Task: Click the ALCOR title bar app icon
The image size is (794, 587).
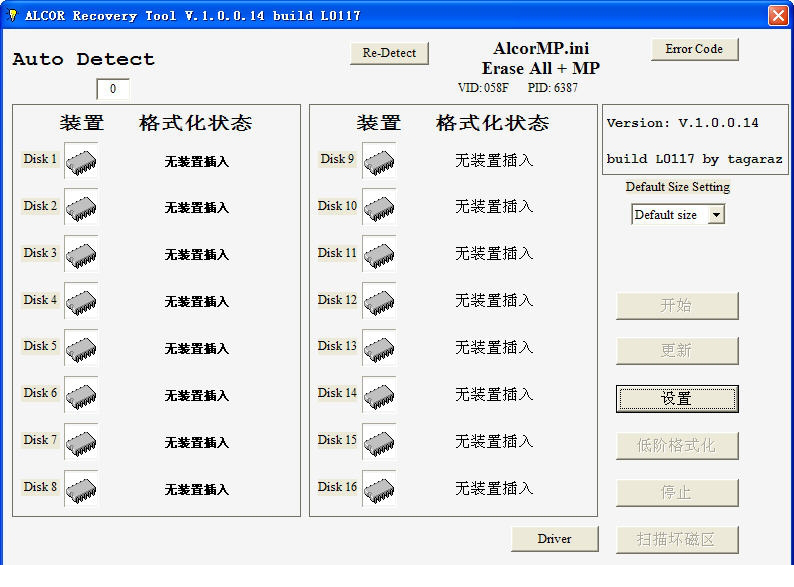Action: point(13,16)
